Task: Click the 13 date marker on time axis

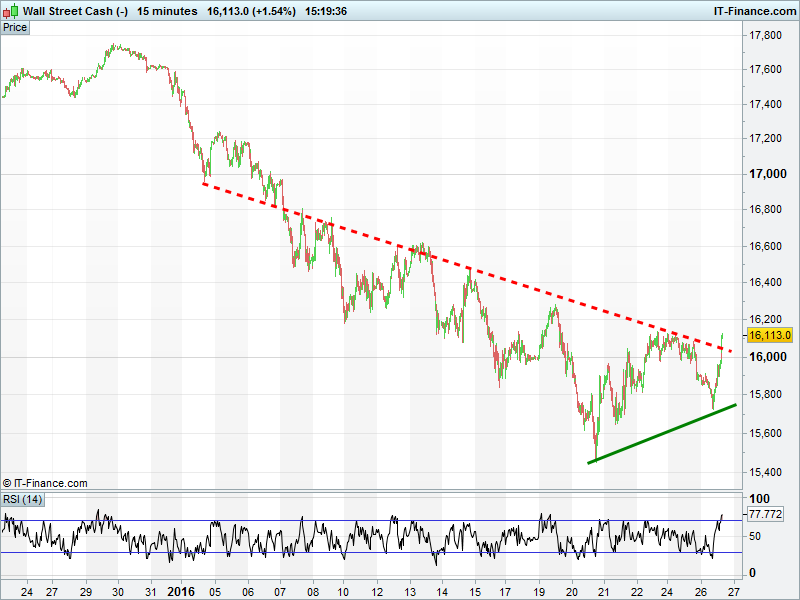Action: click(409, 591)
